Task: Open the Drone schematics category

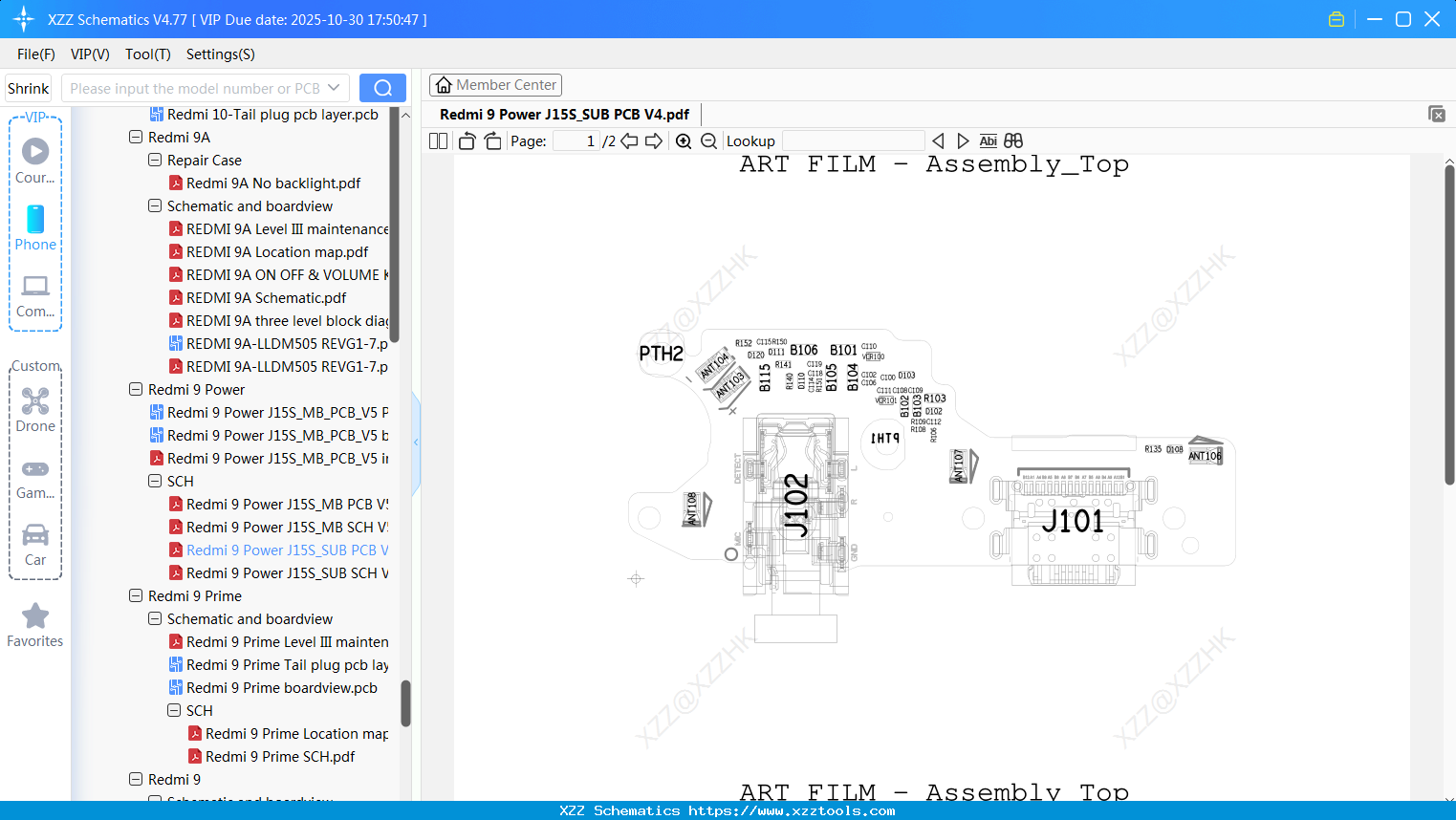Action: [x=34, y=405]
